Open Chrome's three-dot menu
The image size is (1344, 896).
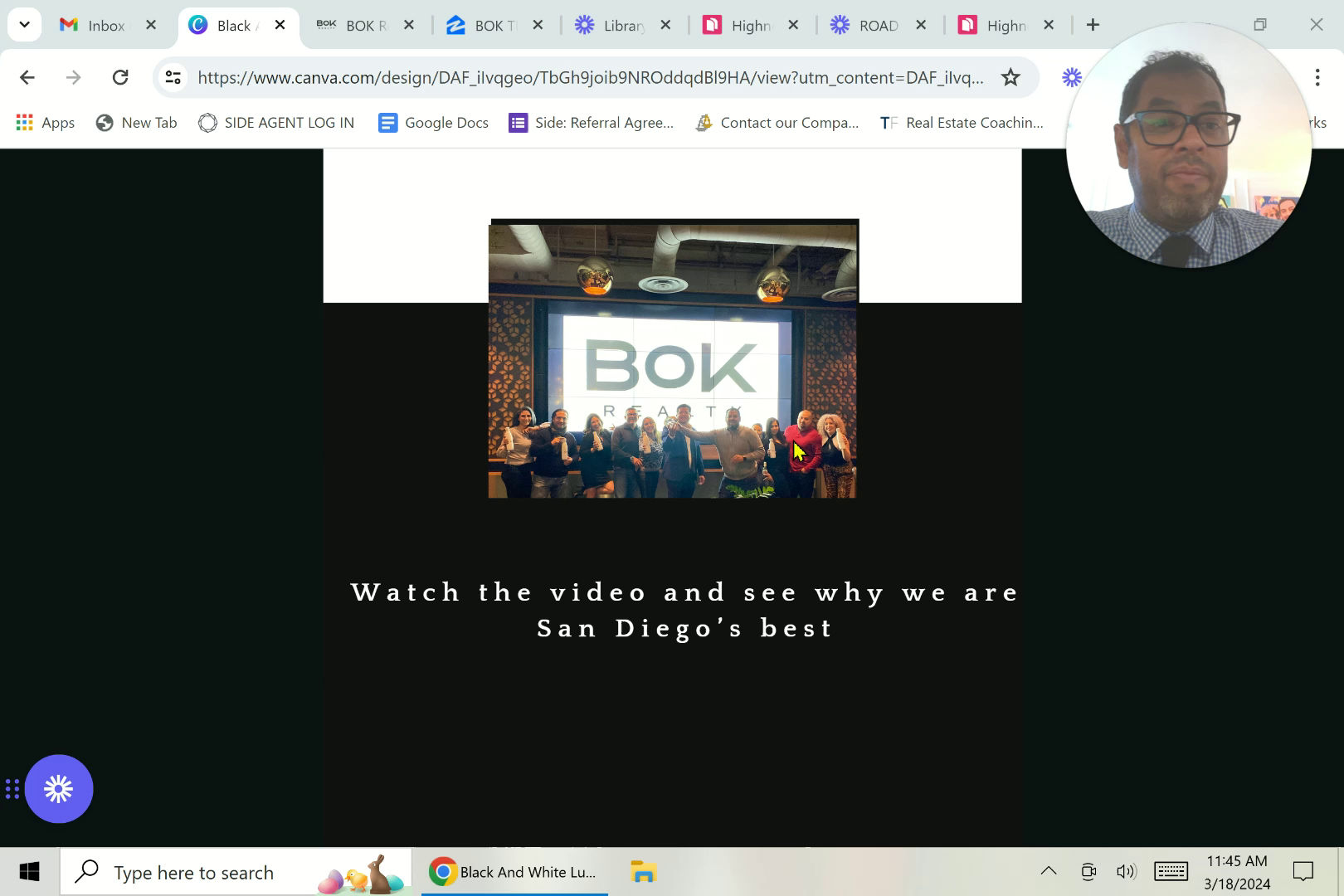pyautogui.click(x=1317, y=77)
